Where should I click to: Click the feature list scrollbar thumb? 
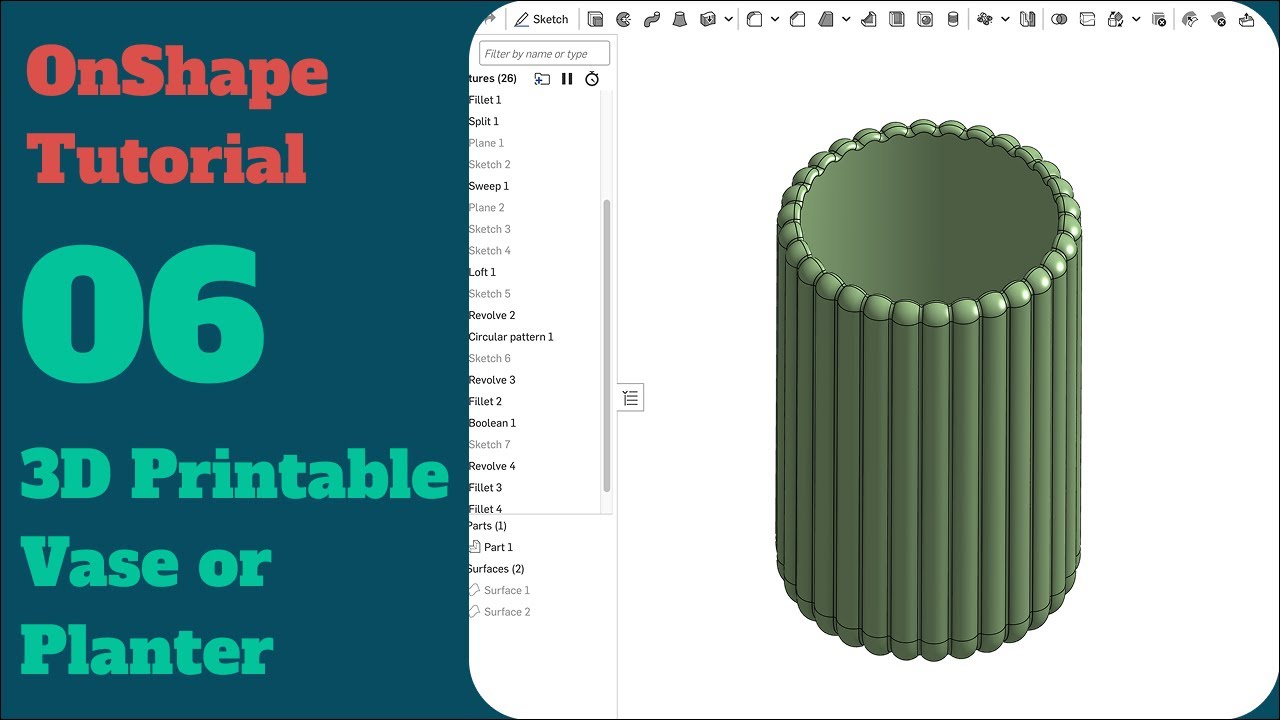point(606,345)
